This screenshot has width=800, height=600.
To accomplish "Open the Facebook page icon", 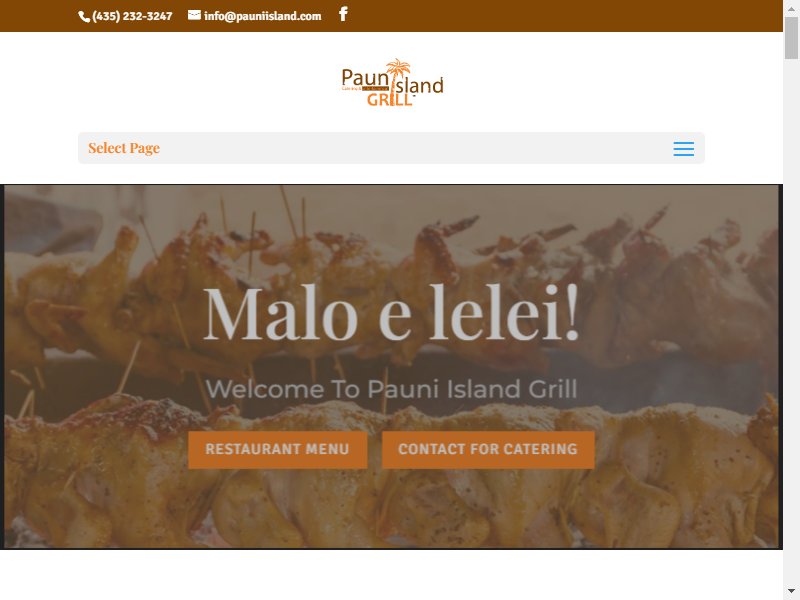I will point(343,14).
